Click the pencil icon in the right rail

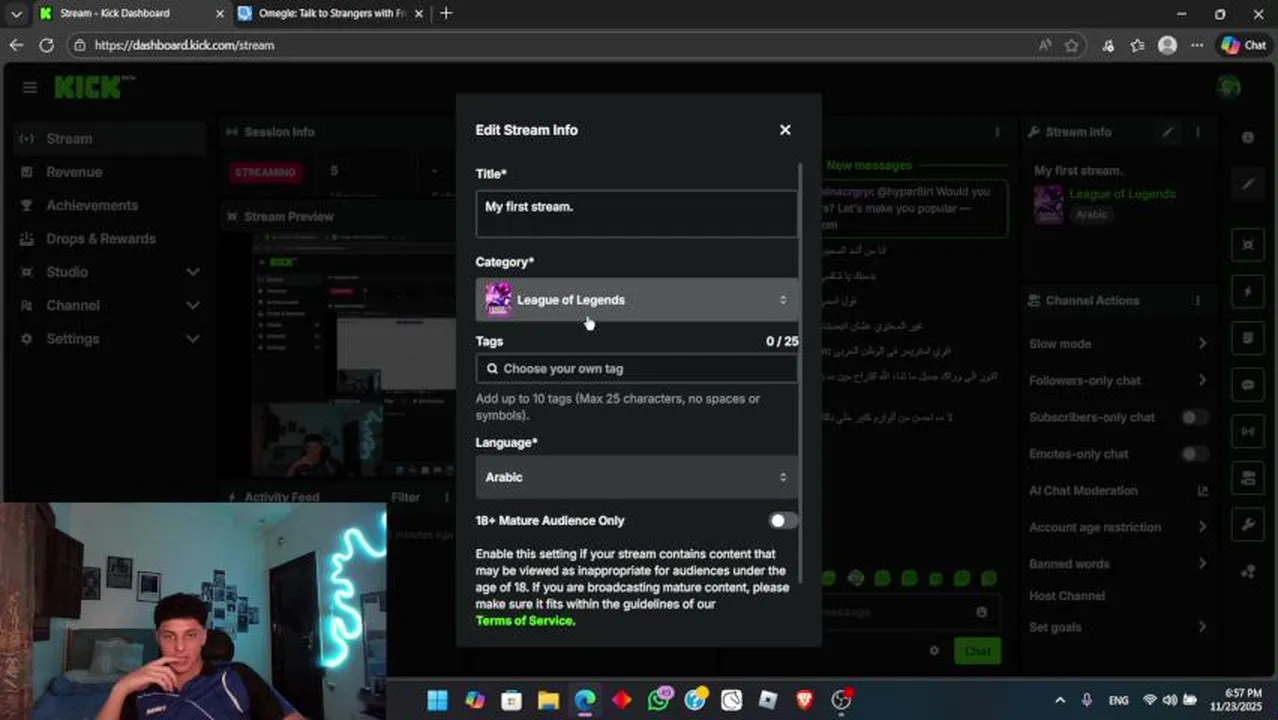pyautogui.click(x=1248, y=185)
